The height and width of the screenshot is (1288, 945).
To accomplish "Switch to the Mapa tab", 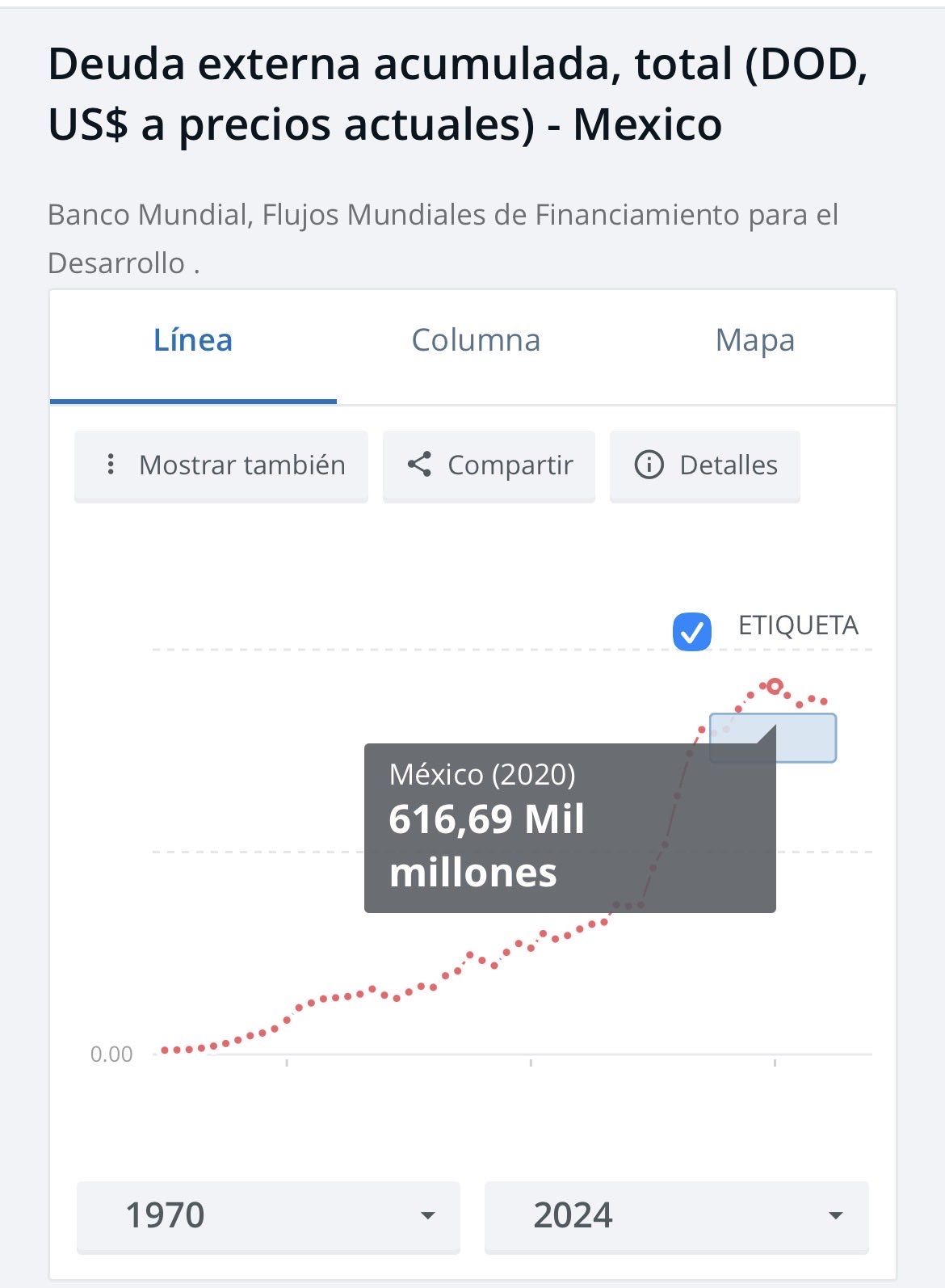I will (754, 340).
